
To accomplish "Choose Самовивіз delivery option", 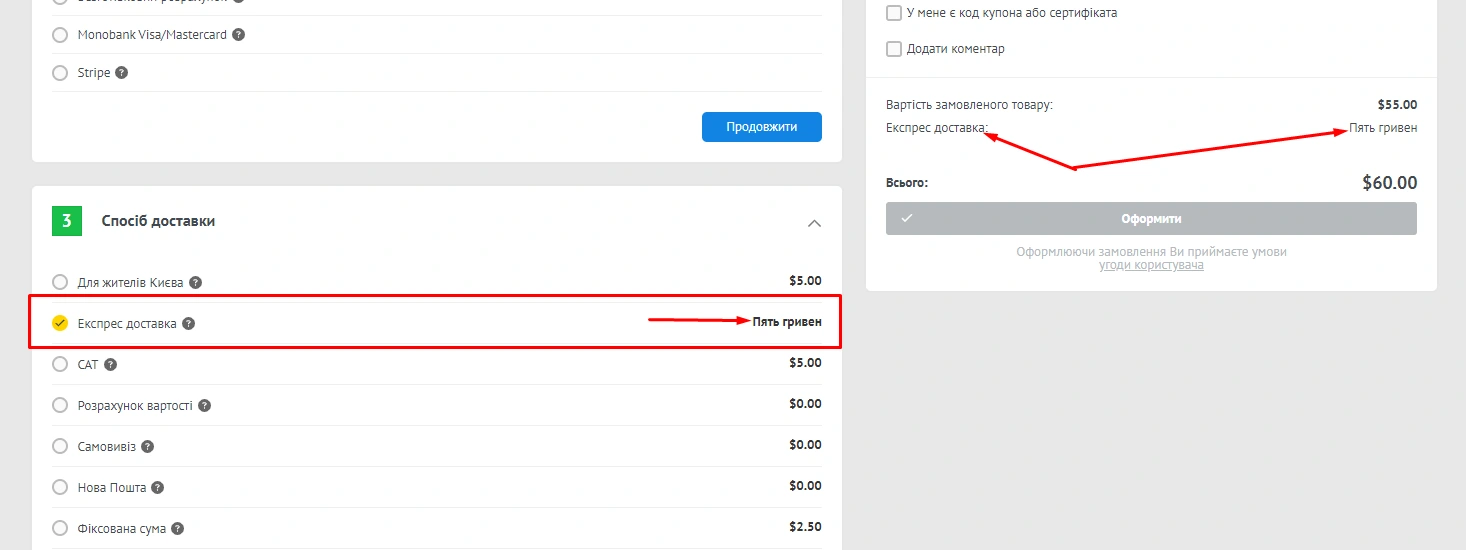I will [60, 446].
